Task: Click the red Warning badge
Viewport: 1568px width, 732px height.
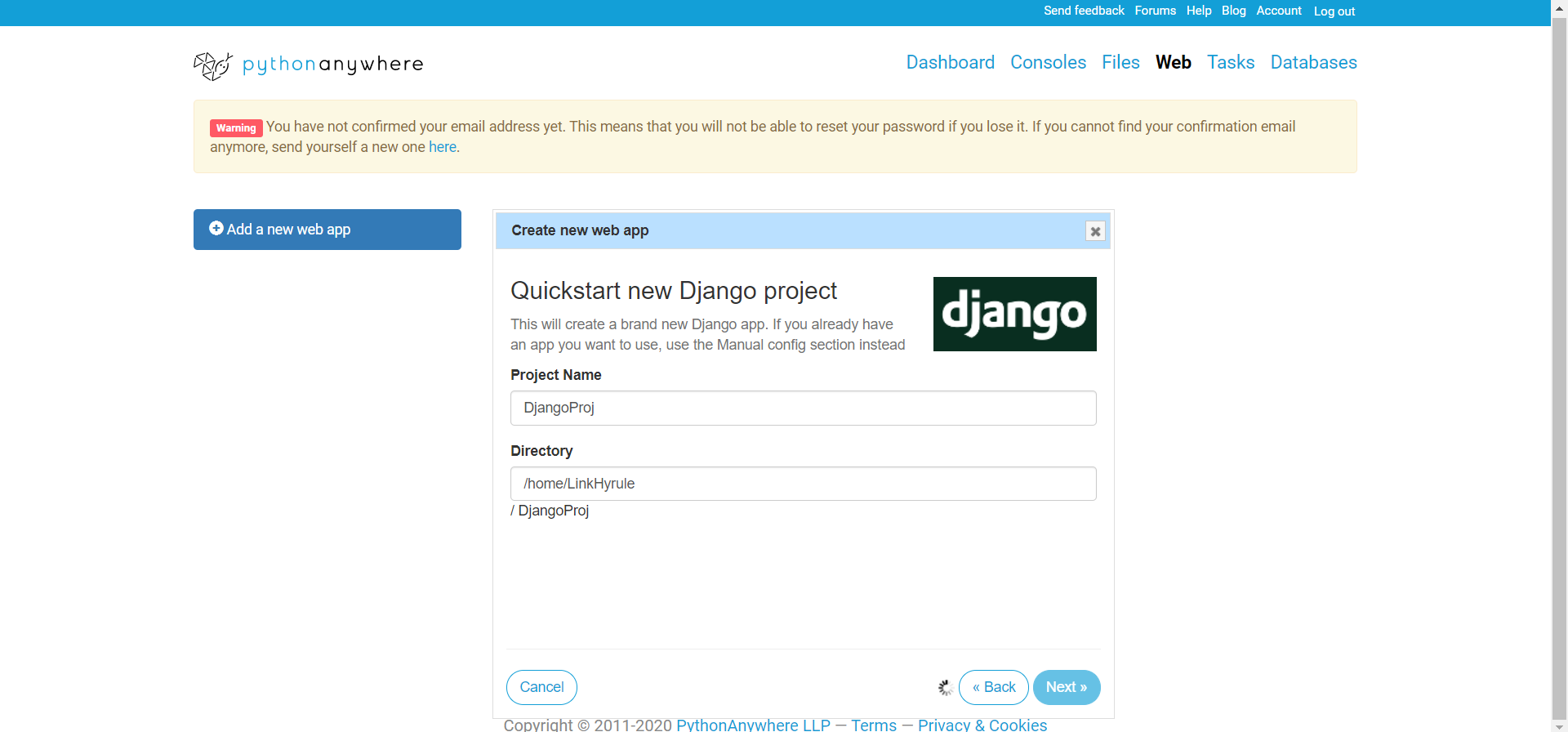Action: pos(236,127)
